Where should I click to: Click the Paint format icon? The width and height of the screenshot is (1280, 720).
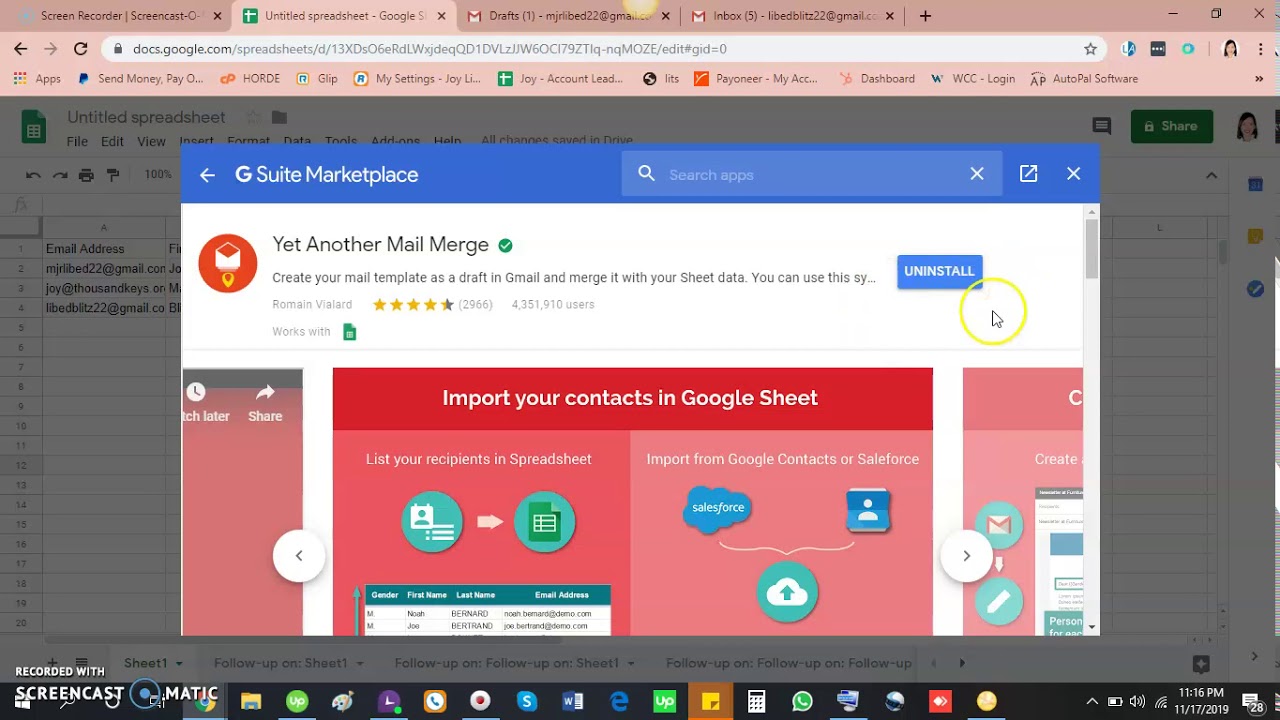coord(113,175)
